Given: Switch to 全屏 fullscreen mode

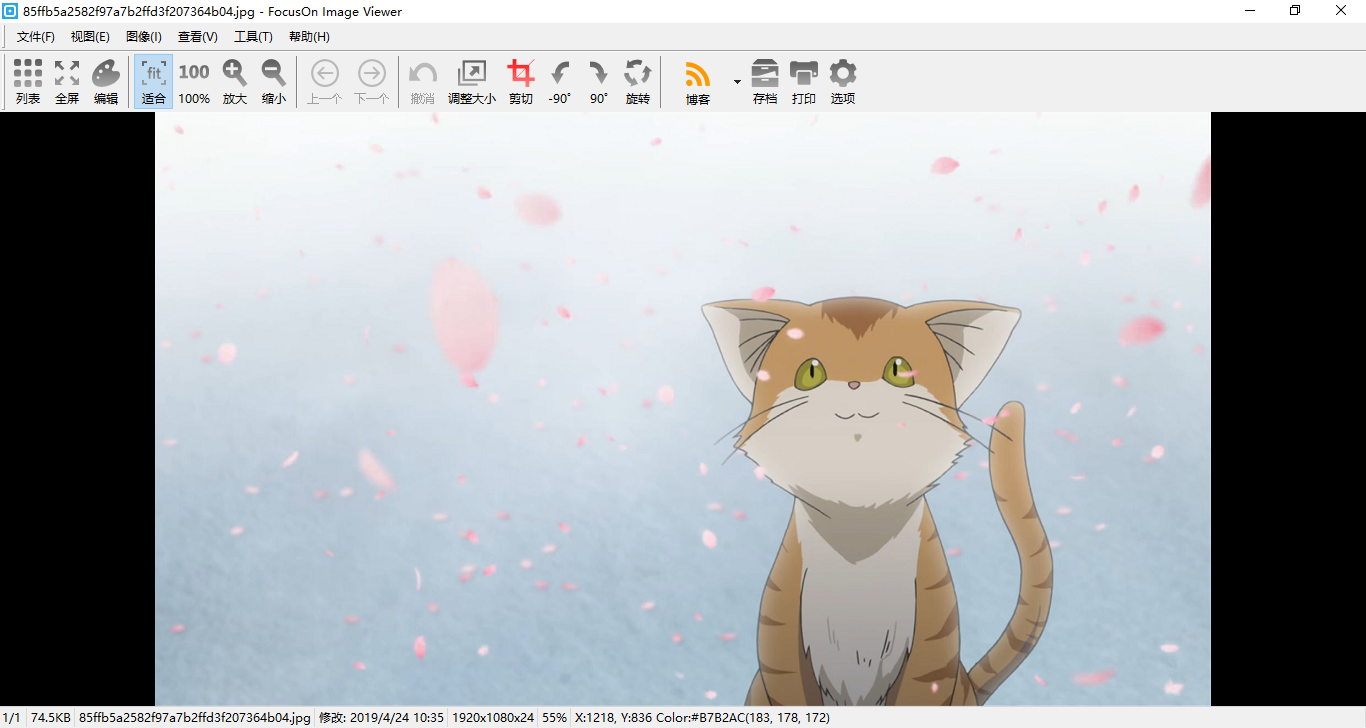Looking at the screenshot, I should click(x=67, y=82).
